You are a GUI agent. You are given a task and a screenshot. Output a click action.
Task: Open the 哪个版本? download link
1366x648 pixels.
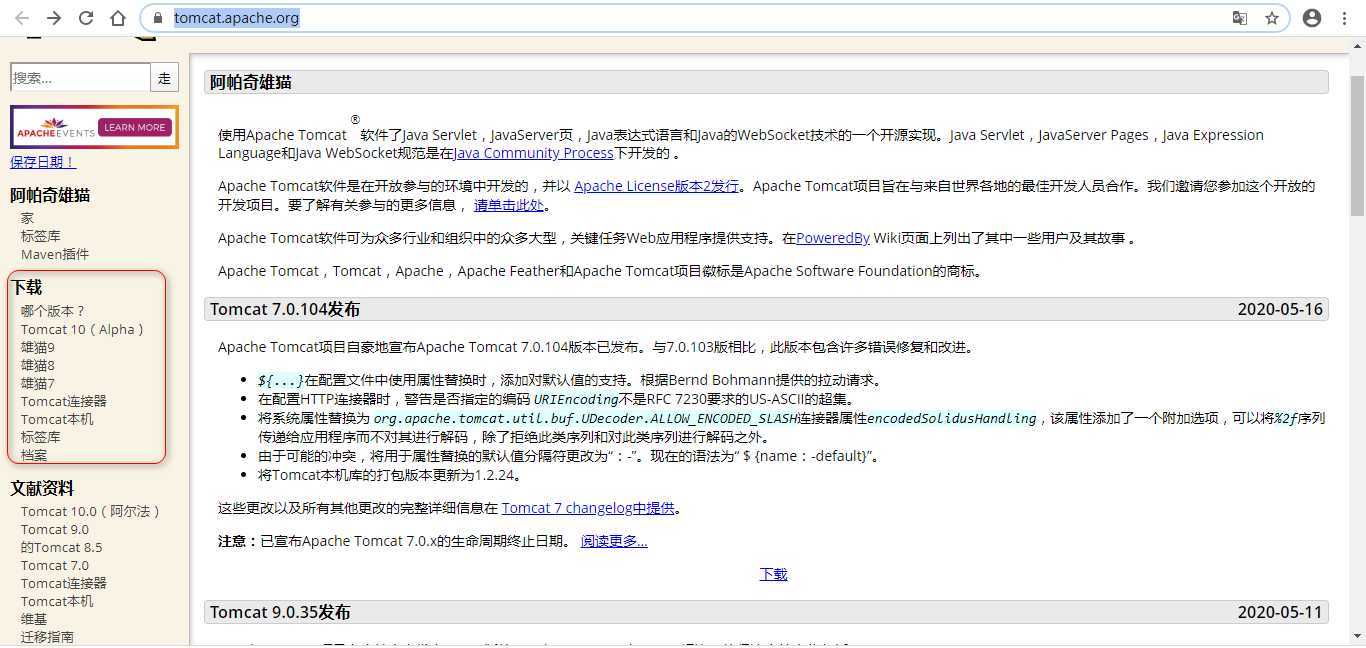(53, 311)
